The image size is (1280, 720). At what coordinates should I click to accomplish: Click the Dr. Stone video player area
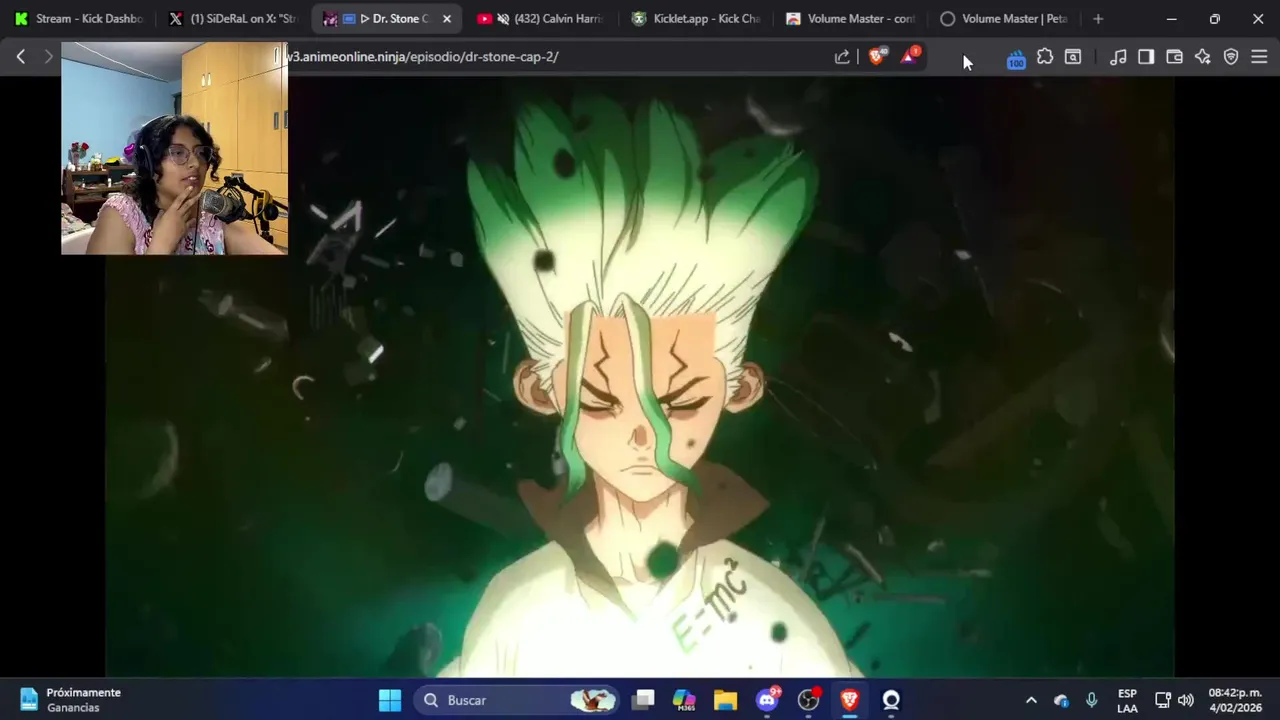(x=640, y=378)
